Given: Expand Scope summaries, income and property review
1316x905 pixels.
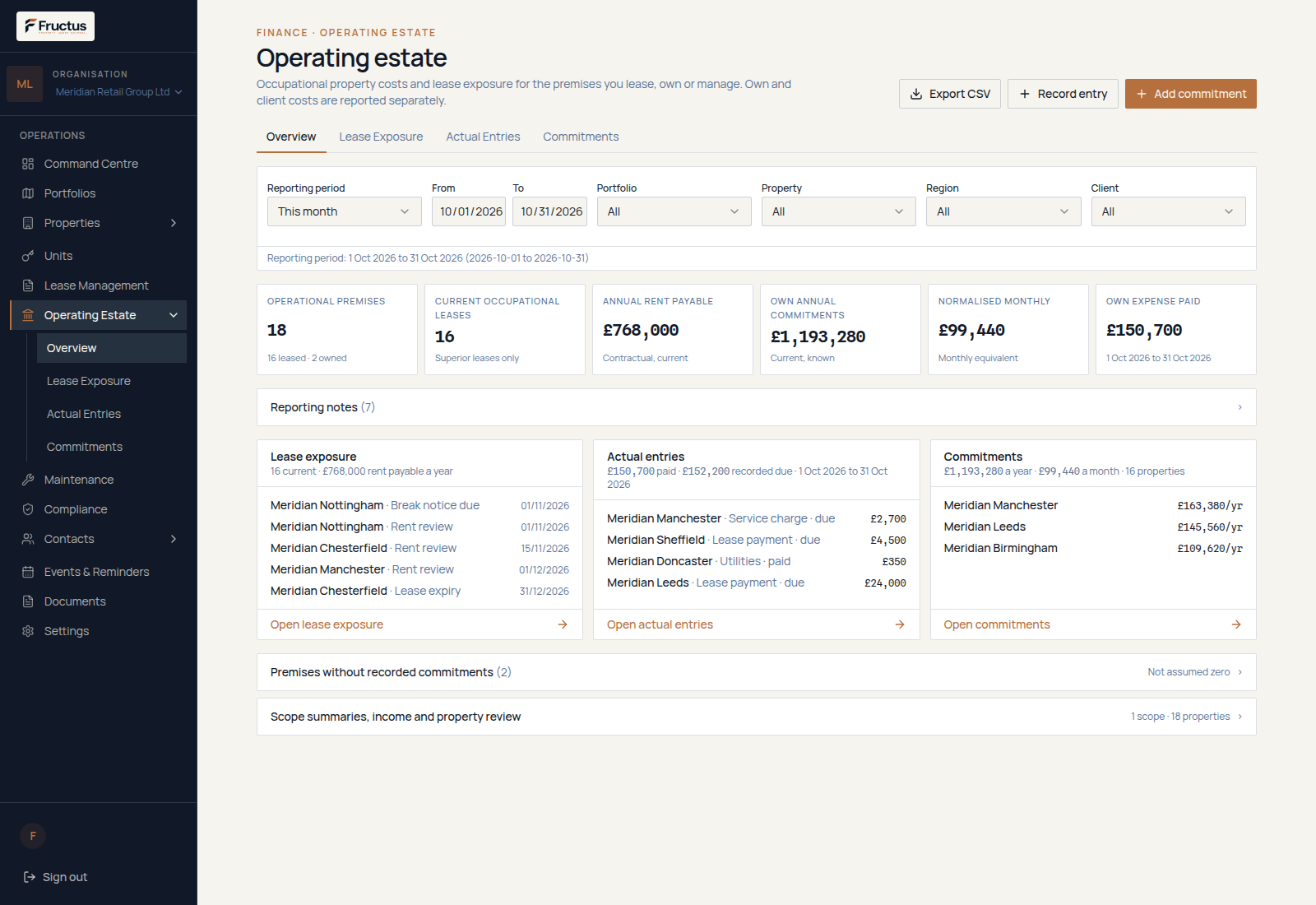Looking at the screenshot, I should pyautogui.click(x=756, y=717).
